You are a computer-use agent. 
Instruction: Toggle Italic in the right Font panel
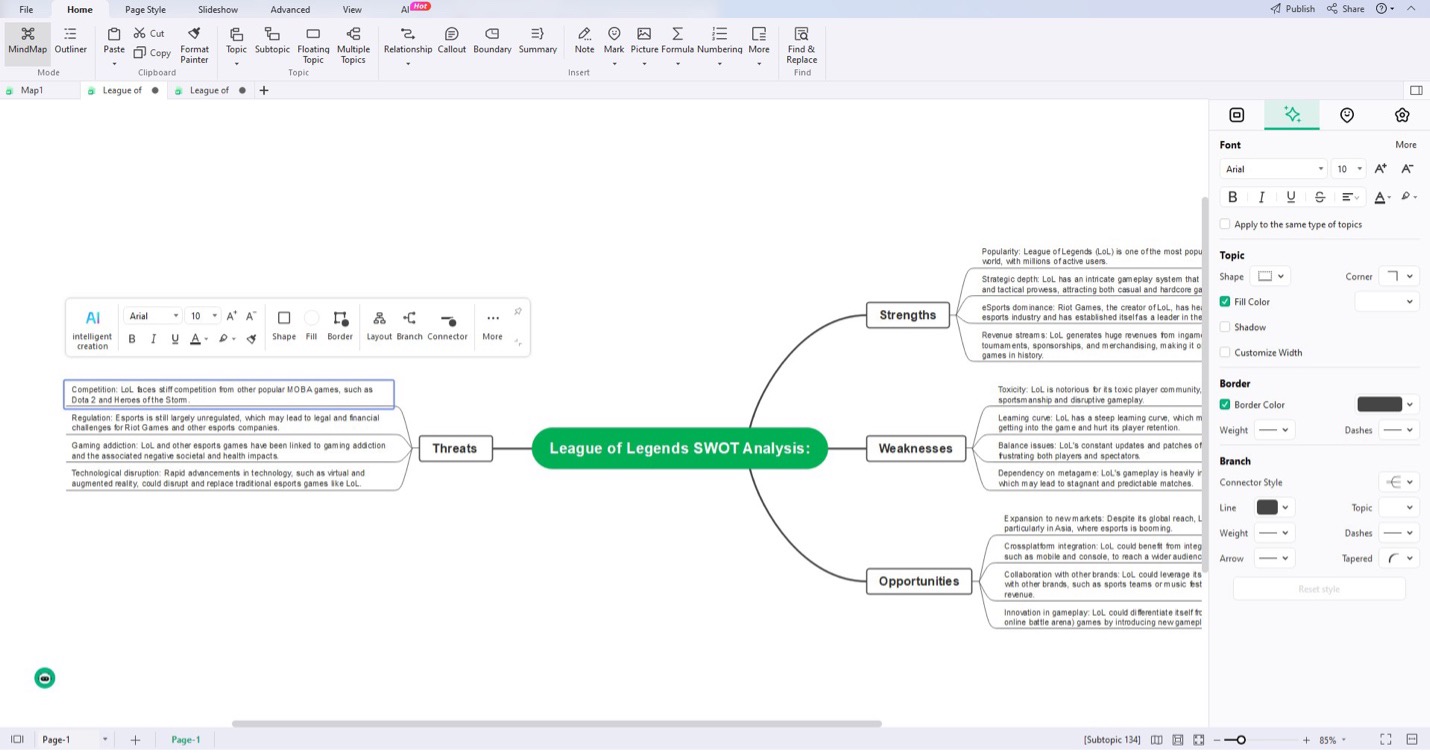click(1262, 197)
